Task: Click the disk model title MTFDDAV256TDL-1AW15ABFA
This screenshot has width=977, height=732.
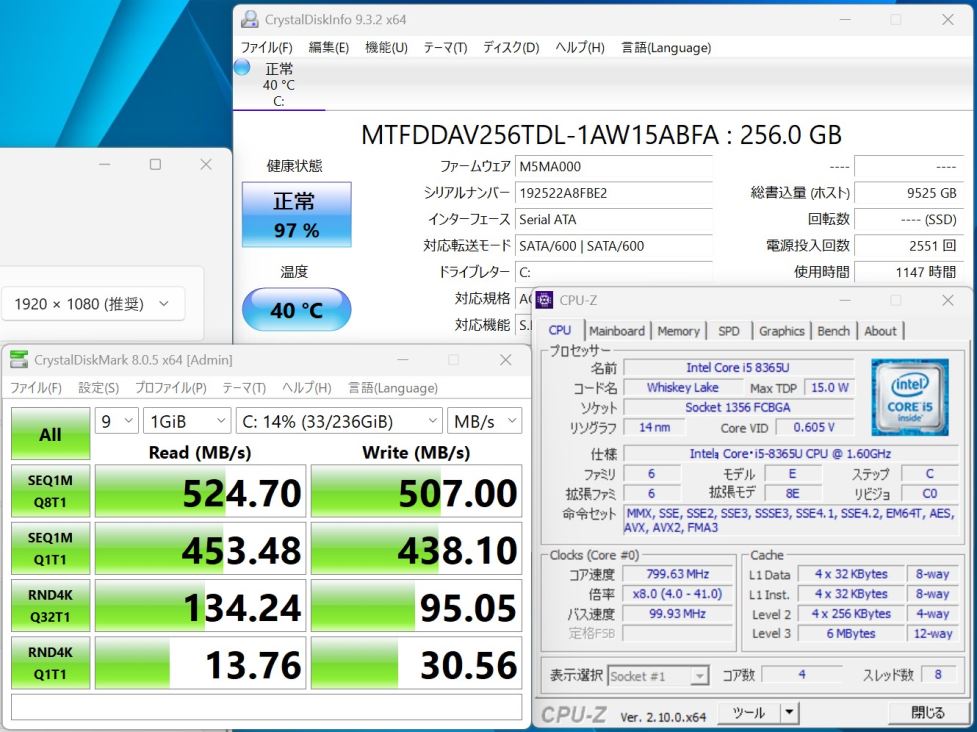Action: click(x=540, y=135)
